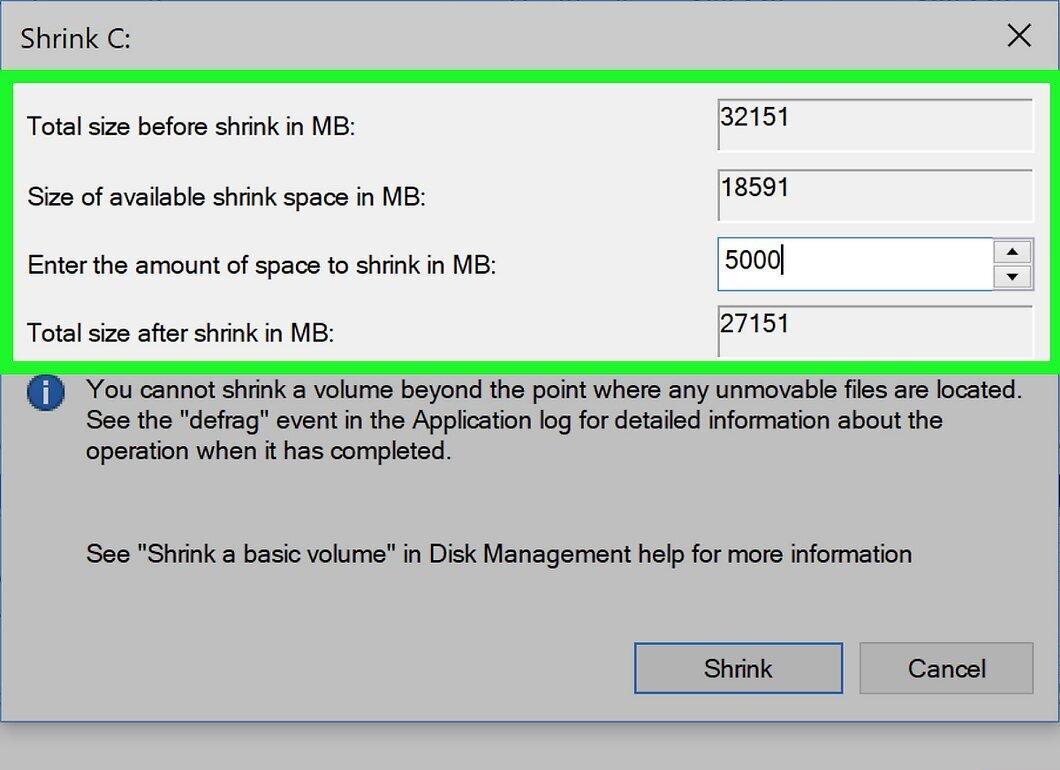Cancel the shrink dialog

coord(946,668)
